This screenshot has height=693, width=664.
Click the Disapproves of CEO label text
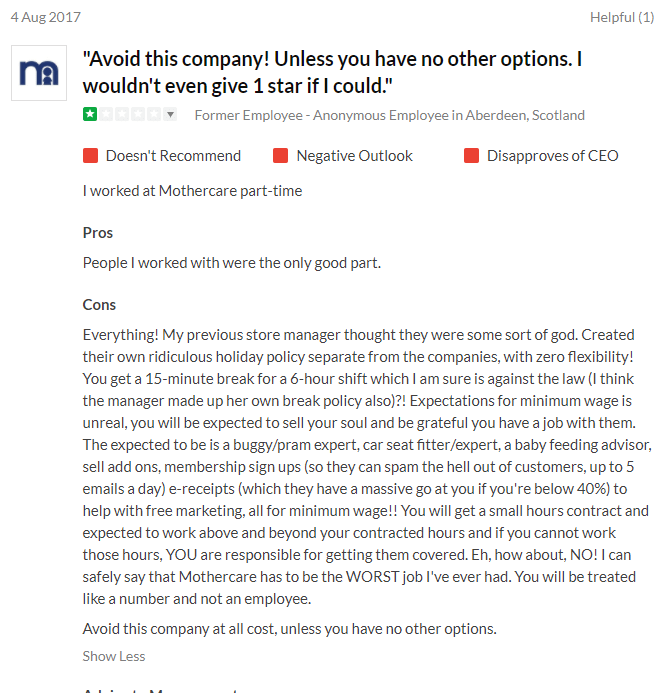[x=552, y=156]
